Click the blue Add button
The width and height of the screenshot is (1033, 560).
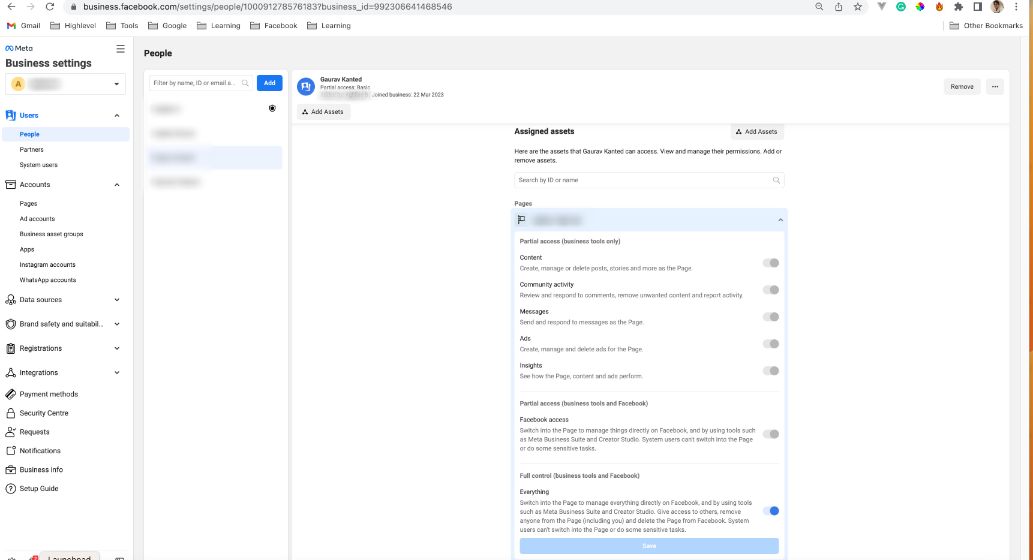(x=269, y=83)
